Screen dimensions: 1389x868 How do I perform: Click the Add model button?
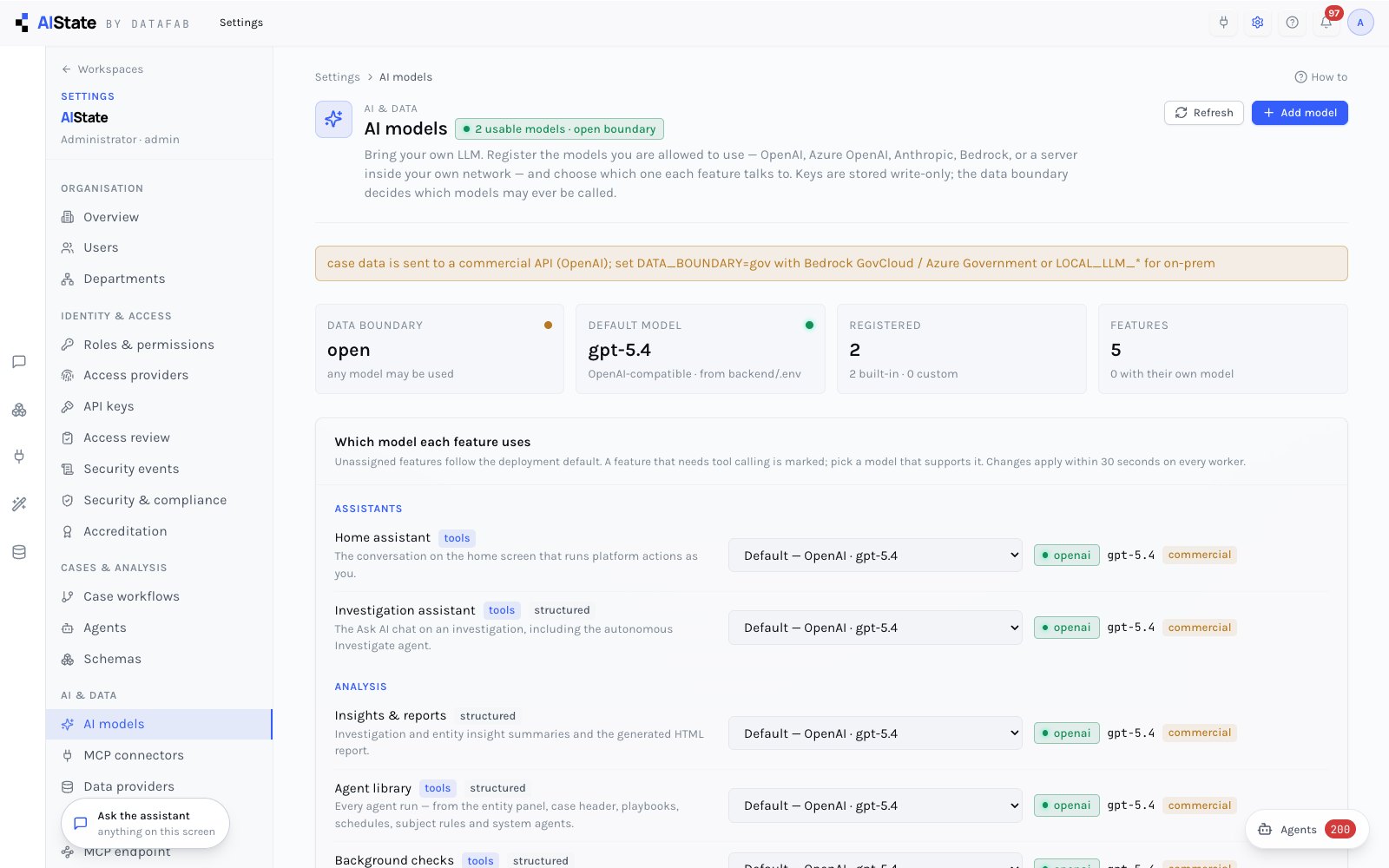click(1300, 113)
